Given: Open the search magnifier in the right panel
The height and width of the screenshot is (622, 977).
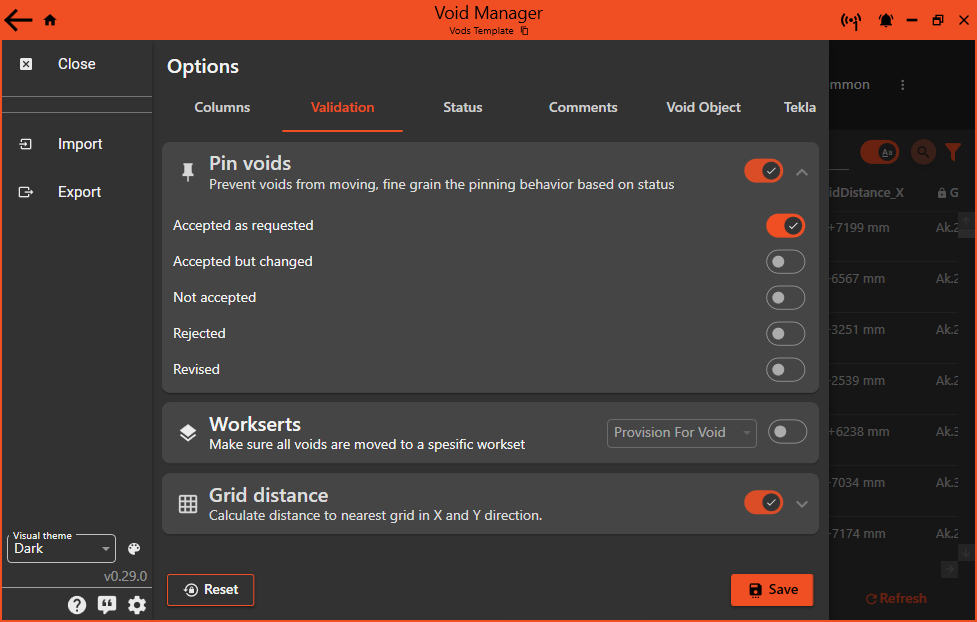Looking at the screenshot, I should 921,152.
